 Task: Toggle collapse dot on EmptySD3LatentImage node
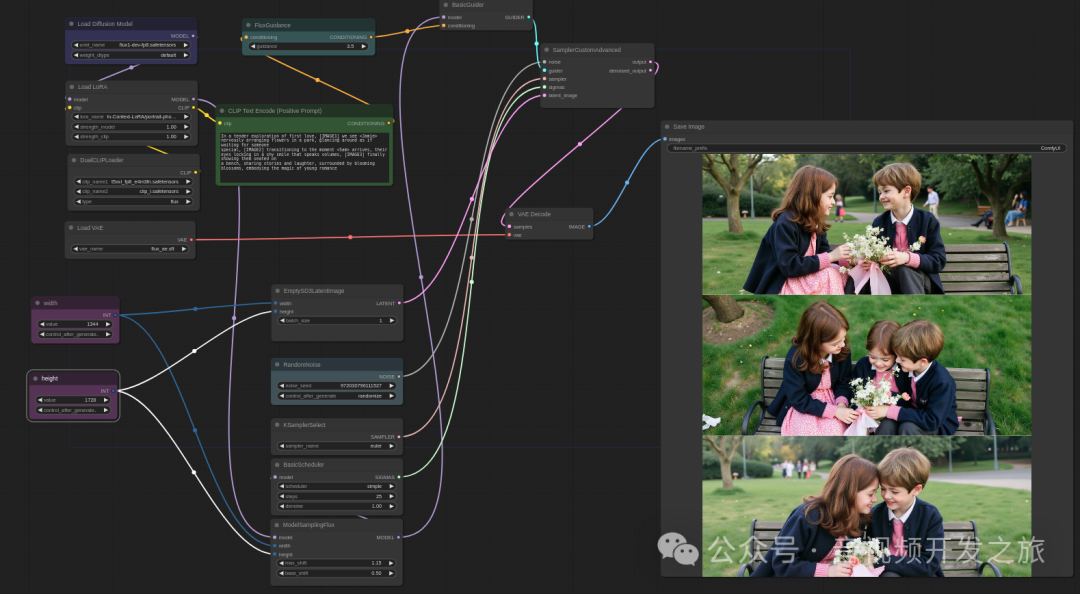[x=278, y=291]
